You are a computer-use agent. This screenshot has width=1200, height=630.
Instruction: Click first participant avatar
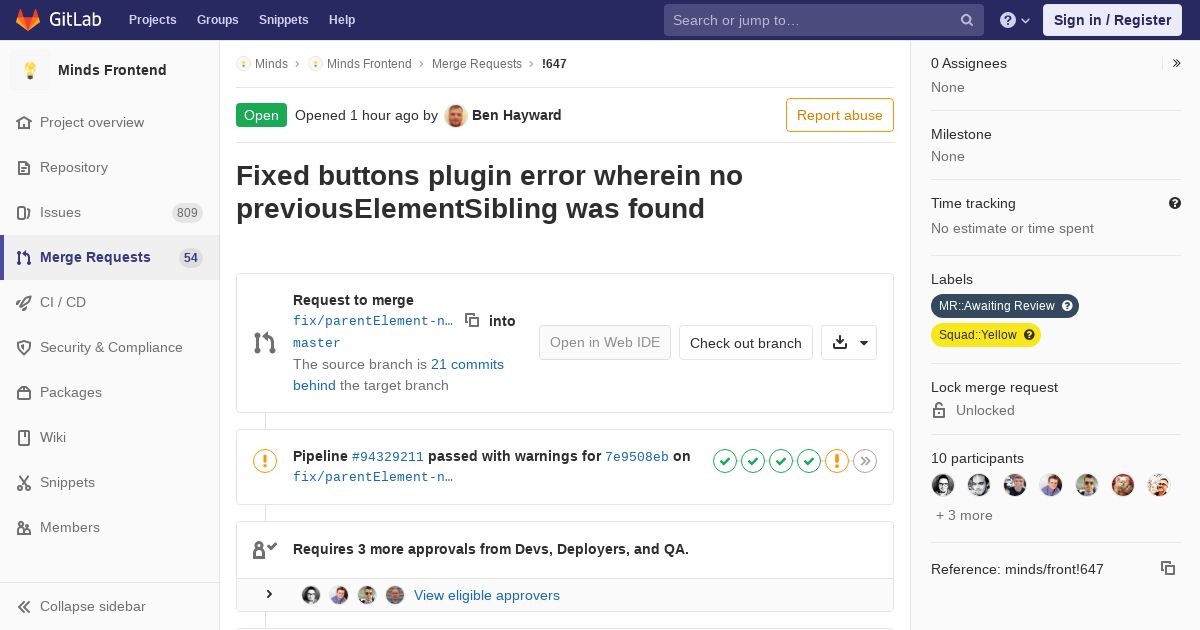point(943,485)
